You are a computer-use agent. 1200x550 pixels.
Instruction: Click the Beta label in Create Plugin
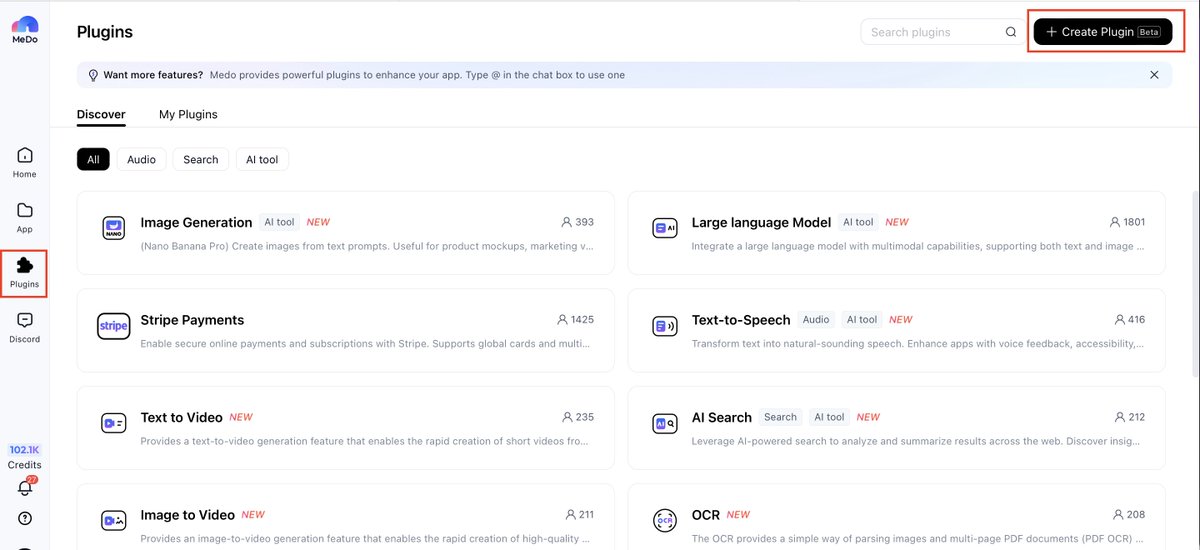click(1149, 32)
